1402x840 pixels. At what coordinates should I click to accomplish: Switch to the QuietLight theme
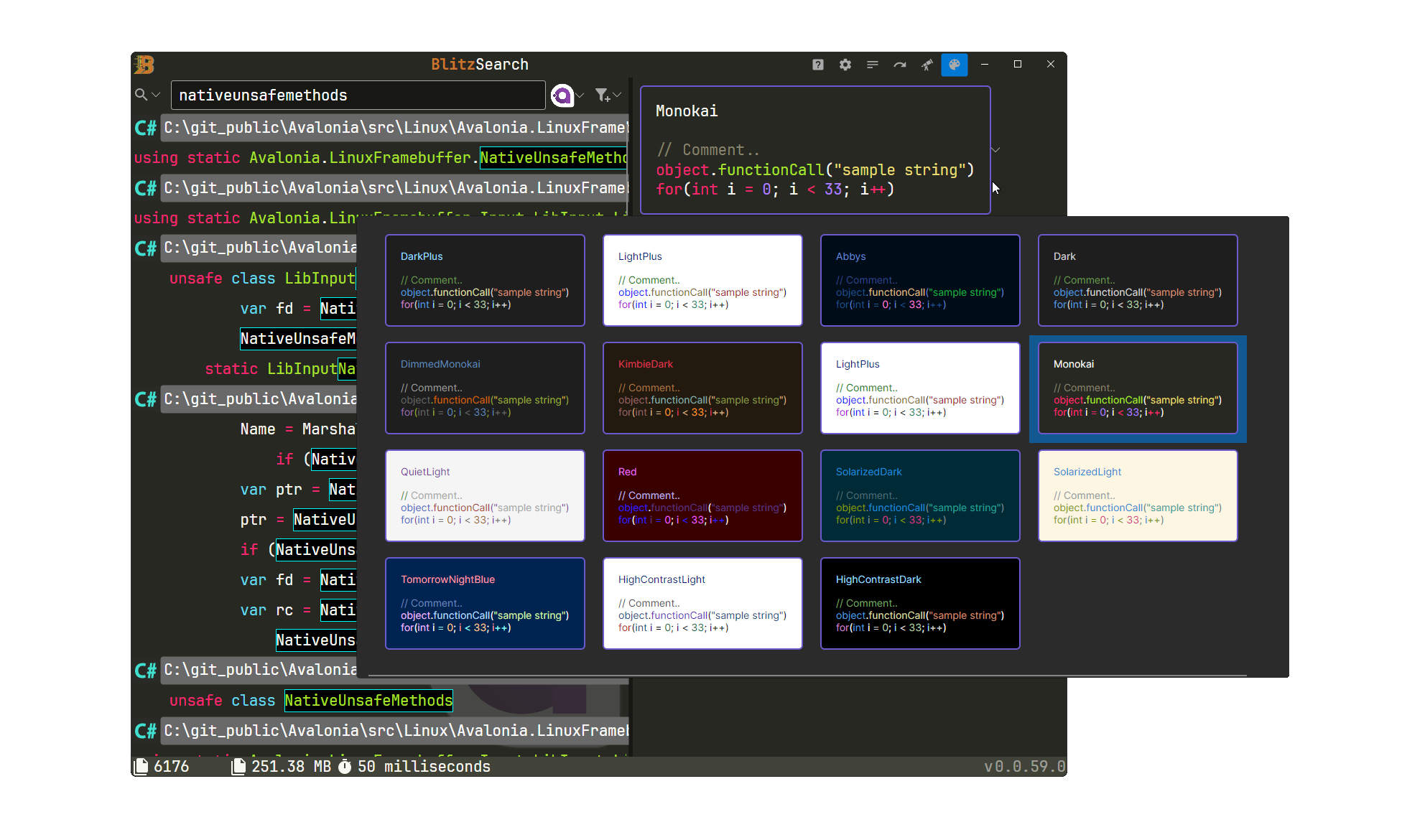click(x=485, y=495)
